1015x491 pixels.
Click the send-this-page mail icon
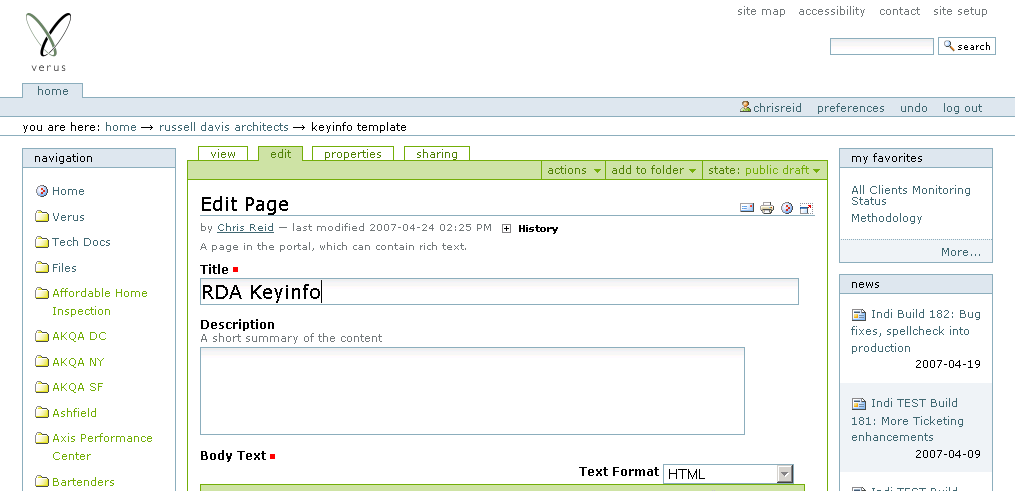point(746,208)
